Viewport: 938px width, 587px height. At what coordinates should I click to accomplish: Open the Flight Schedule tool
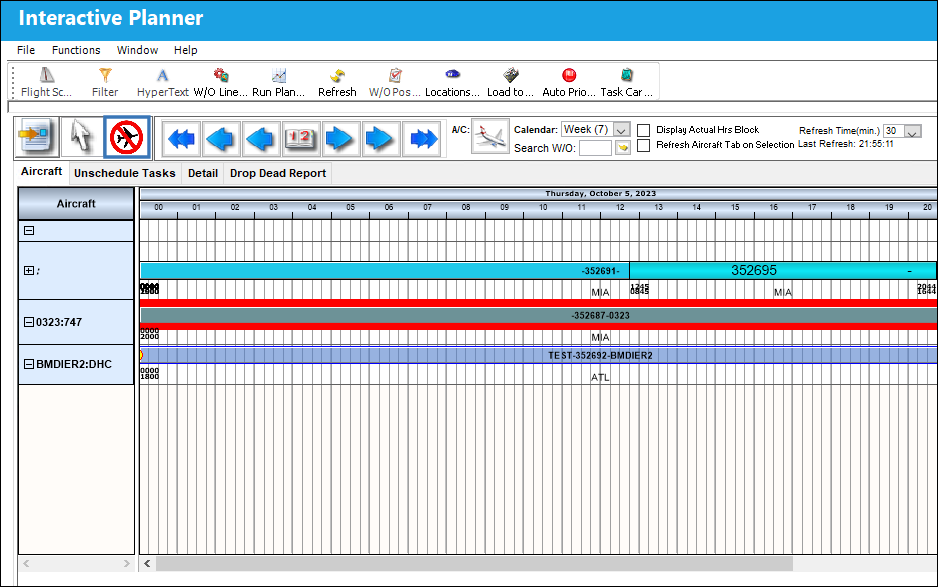coord(46,82)
